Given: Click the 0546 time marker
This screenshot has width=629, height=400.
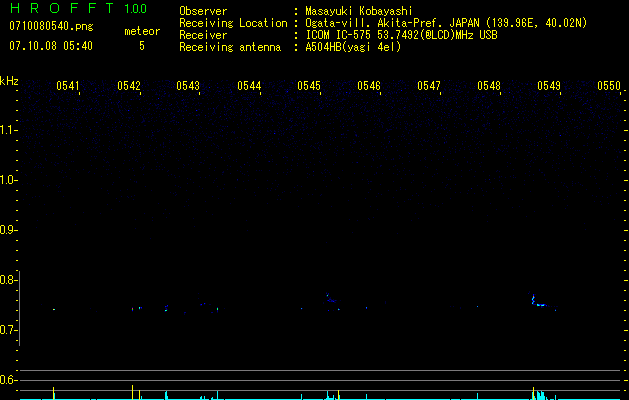Looking at the screenshot, I should pos(369,86).
